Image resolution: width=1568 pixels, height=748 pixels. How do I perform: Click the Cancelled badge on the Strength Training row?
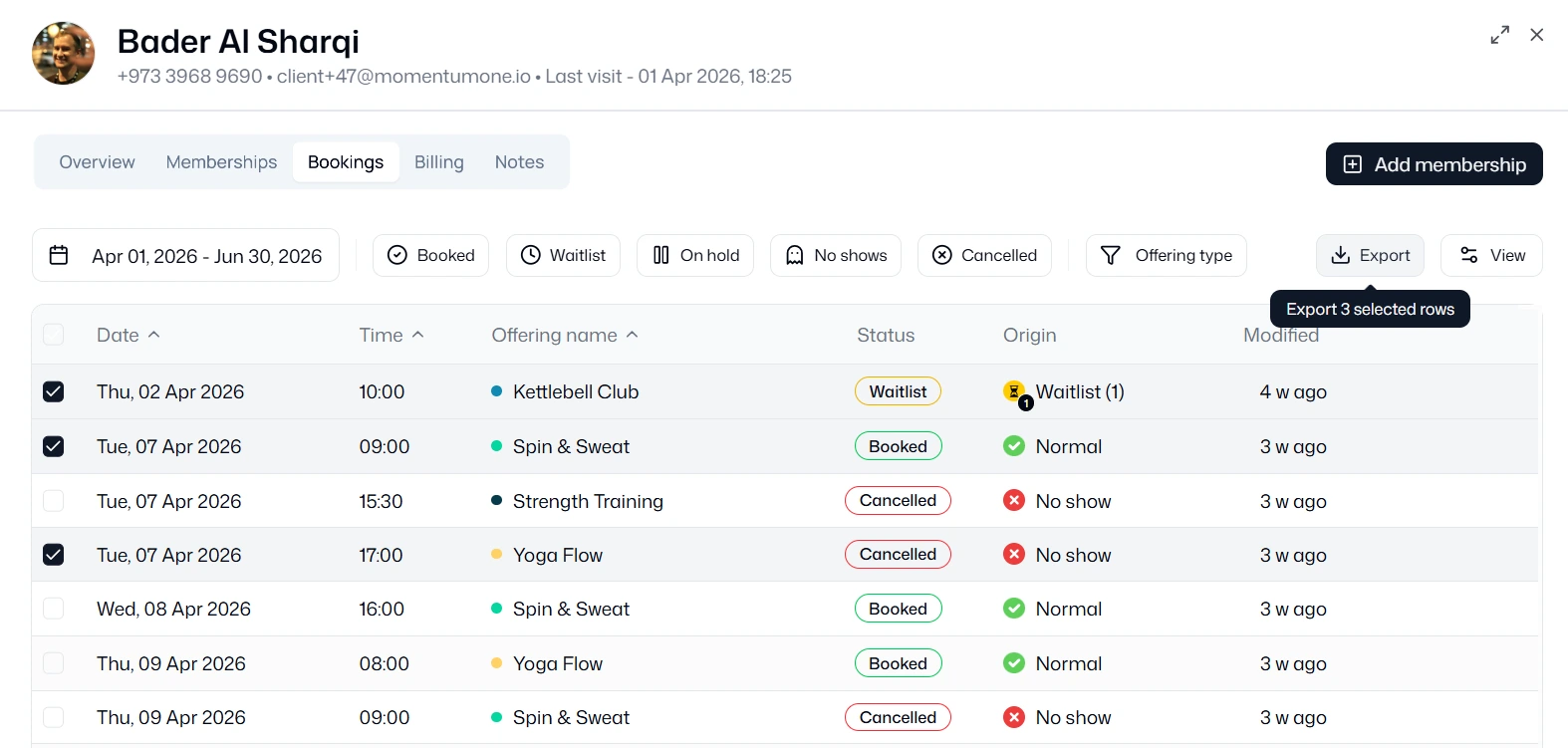[898, 500]
